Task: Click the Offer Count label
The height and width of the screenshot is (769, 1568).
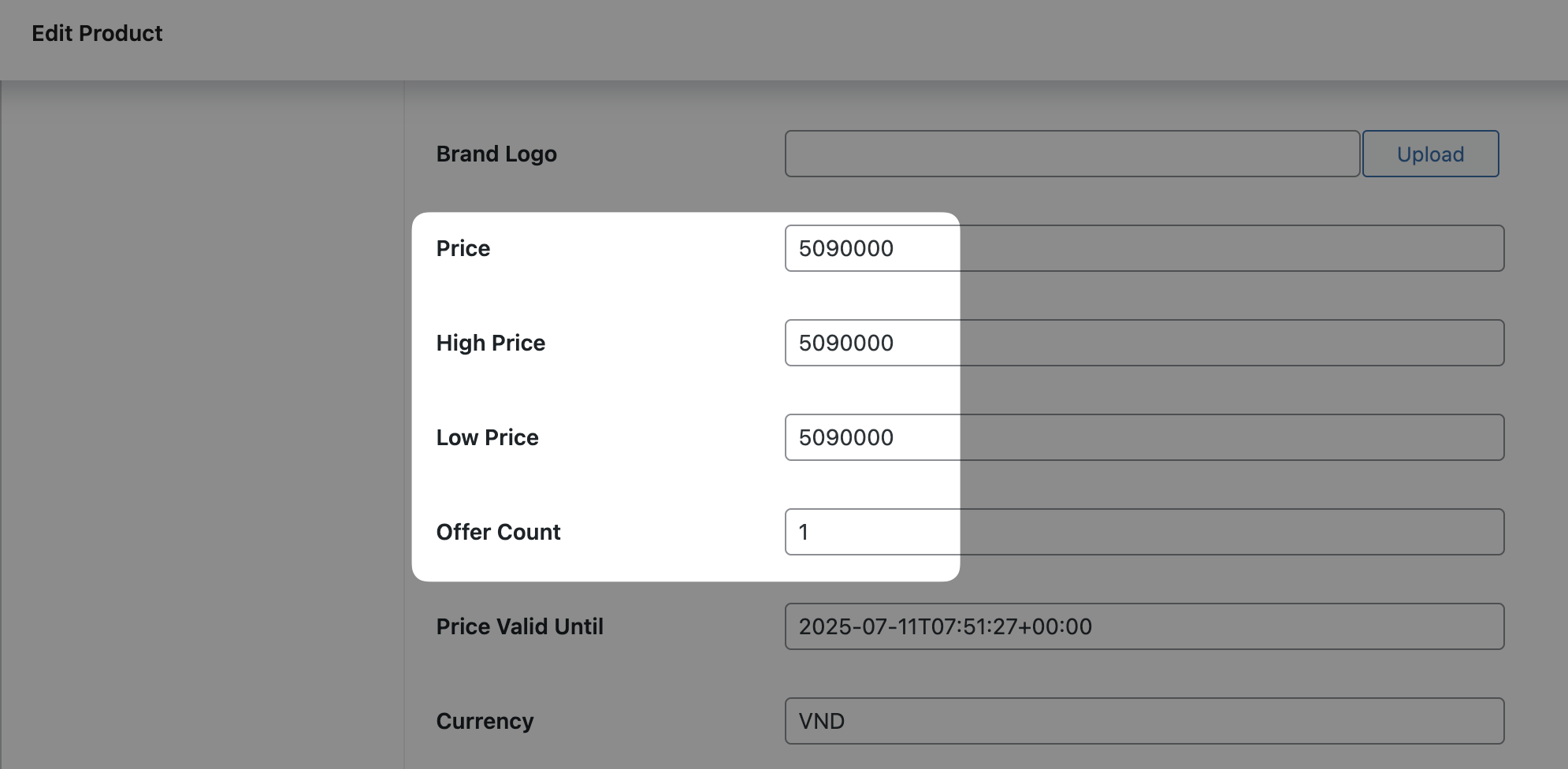Action: [499, 532]
